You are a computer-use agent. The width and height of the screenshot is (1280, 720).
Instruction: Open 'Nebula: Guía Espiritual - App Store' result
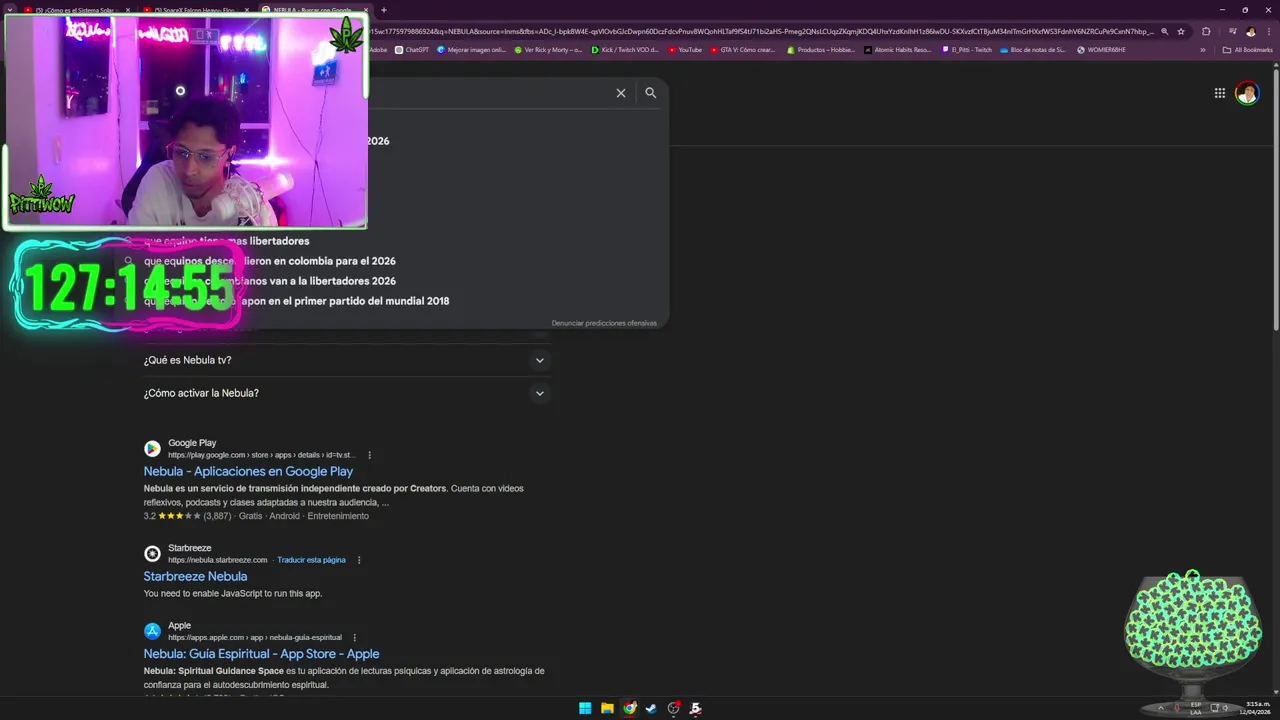[261, 654]
